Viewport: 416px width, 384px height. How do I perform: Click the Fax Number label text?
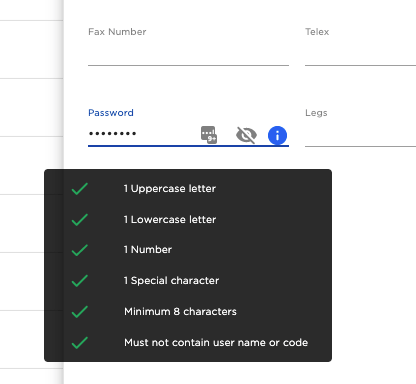[x=117, y=32]
